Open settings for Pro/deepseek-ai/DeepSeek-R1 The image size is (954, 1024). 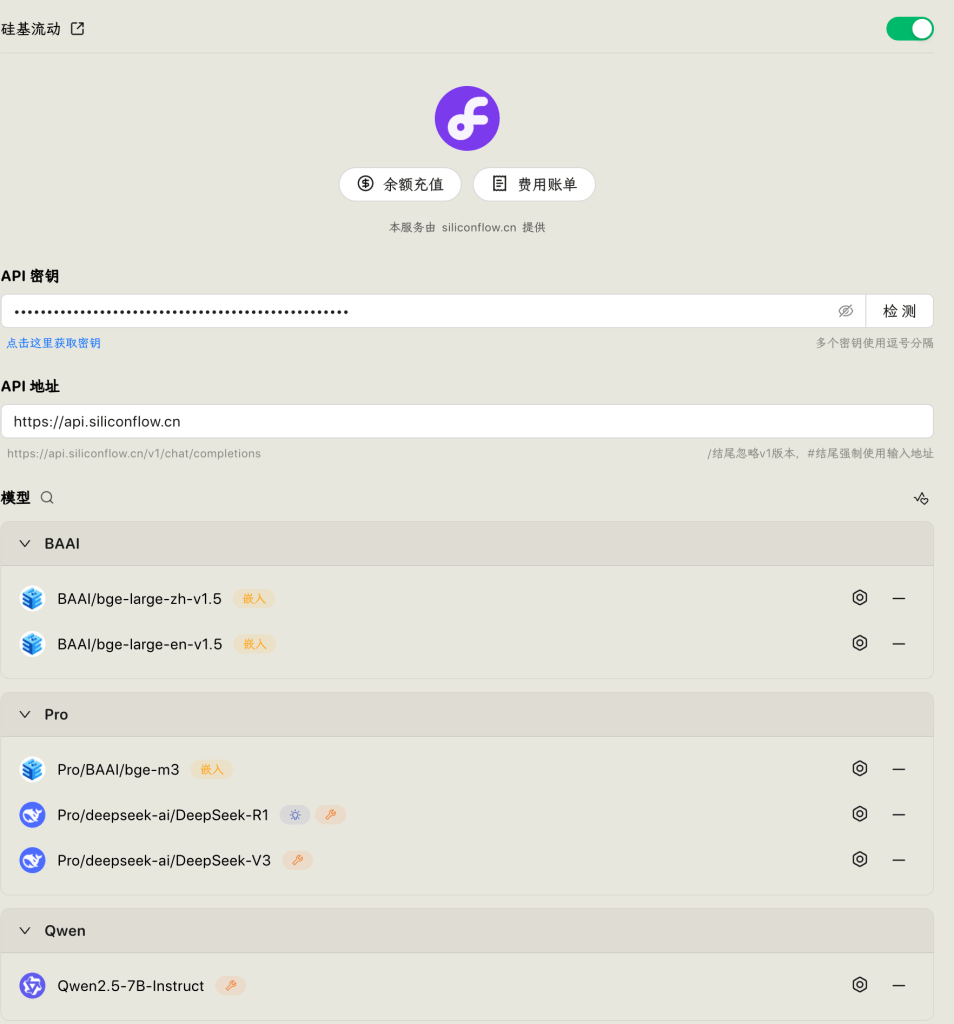(x=859, y=814)
